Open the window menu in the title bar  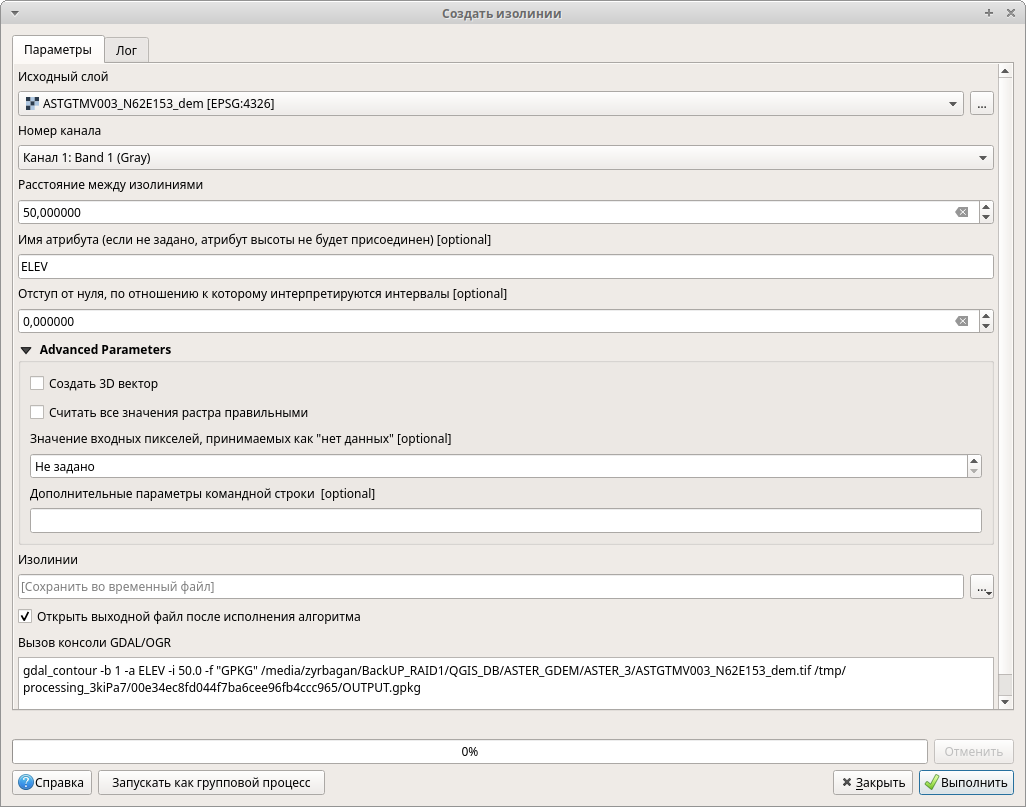(x=14, y=13)
